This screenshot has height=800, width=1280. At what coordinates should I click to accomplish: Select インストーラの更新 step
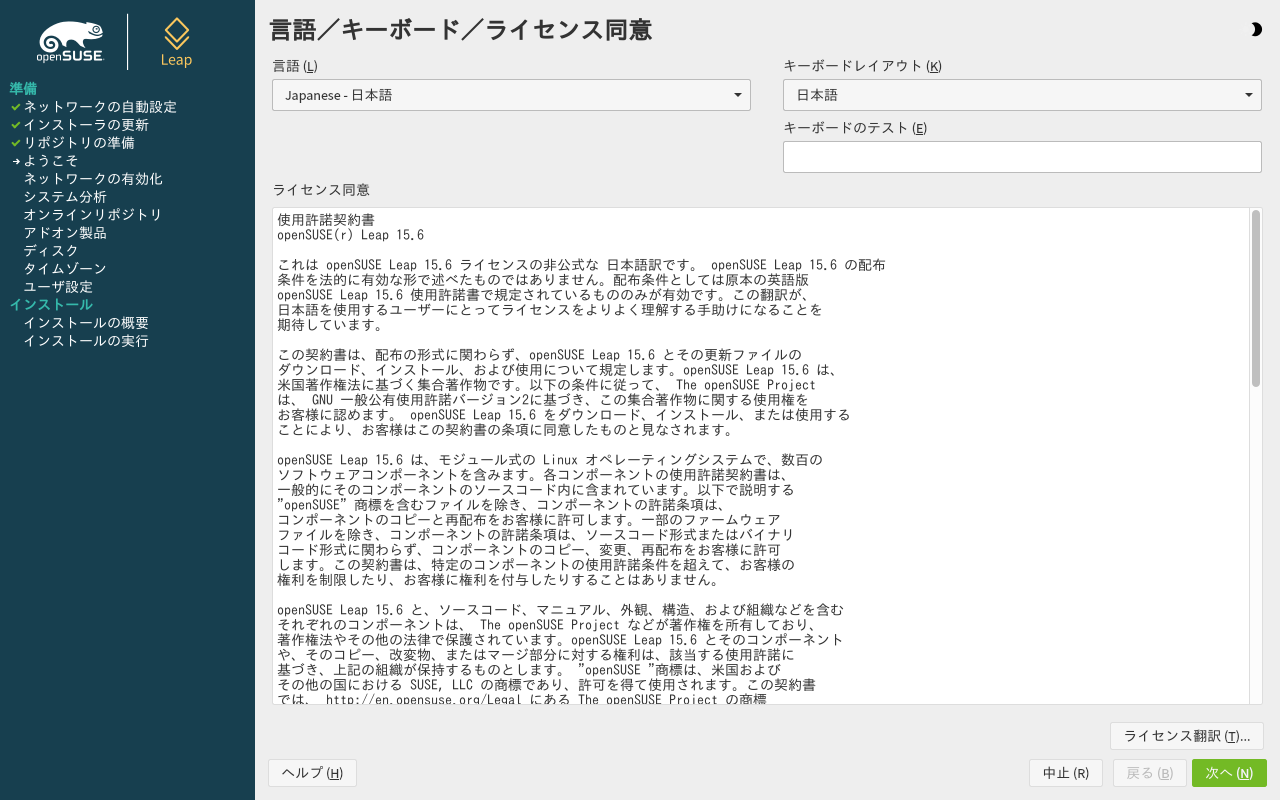(86, 124)
